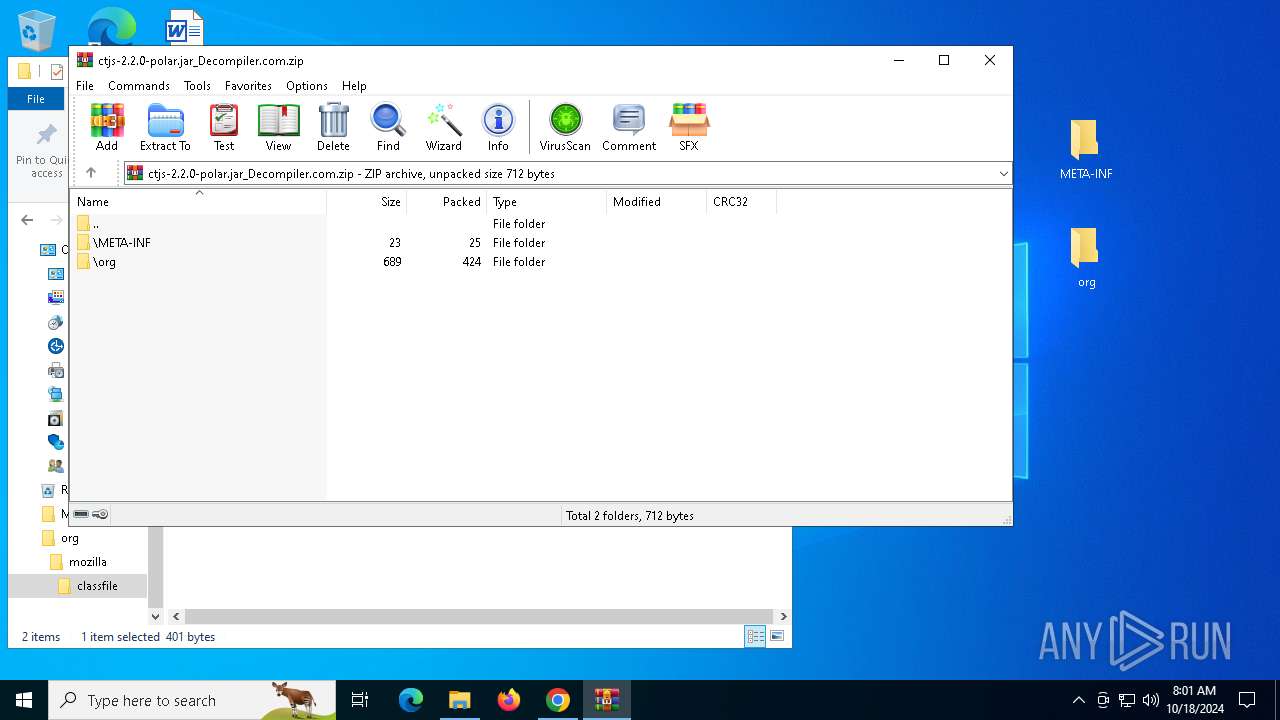Image resolution: width=1280 pixels, height=720 pixels.
Task: Select the \org folder row
Action: pyautogui.click(x=540, y=261)
